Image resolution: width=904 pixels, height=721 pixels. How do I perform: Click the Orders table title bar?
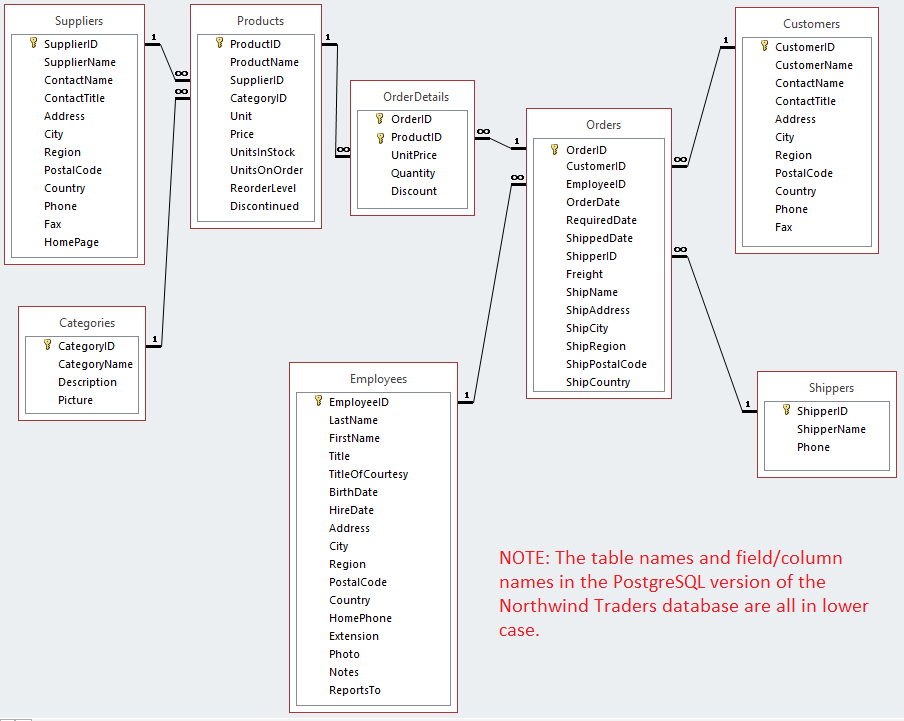tap(603, 124)
